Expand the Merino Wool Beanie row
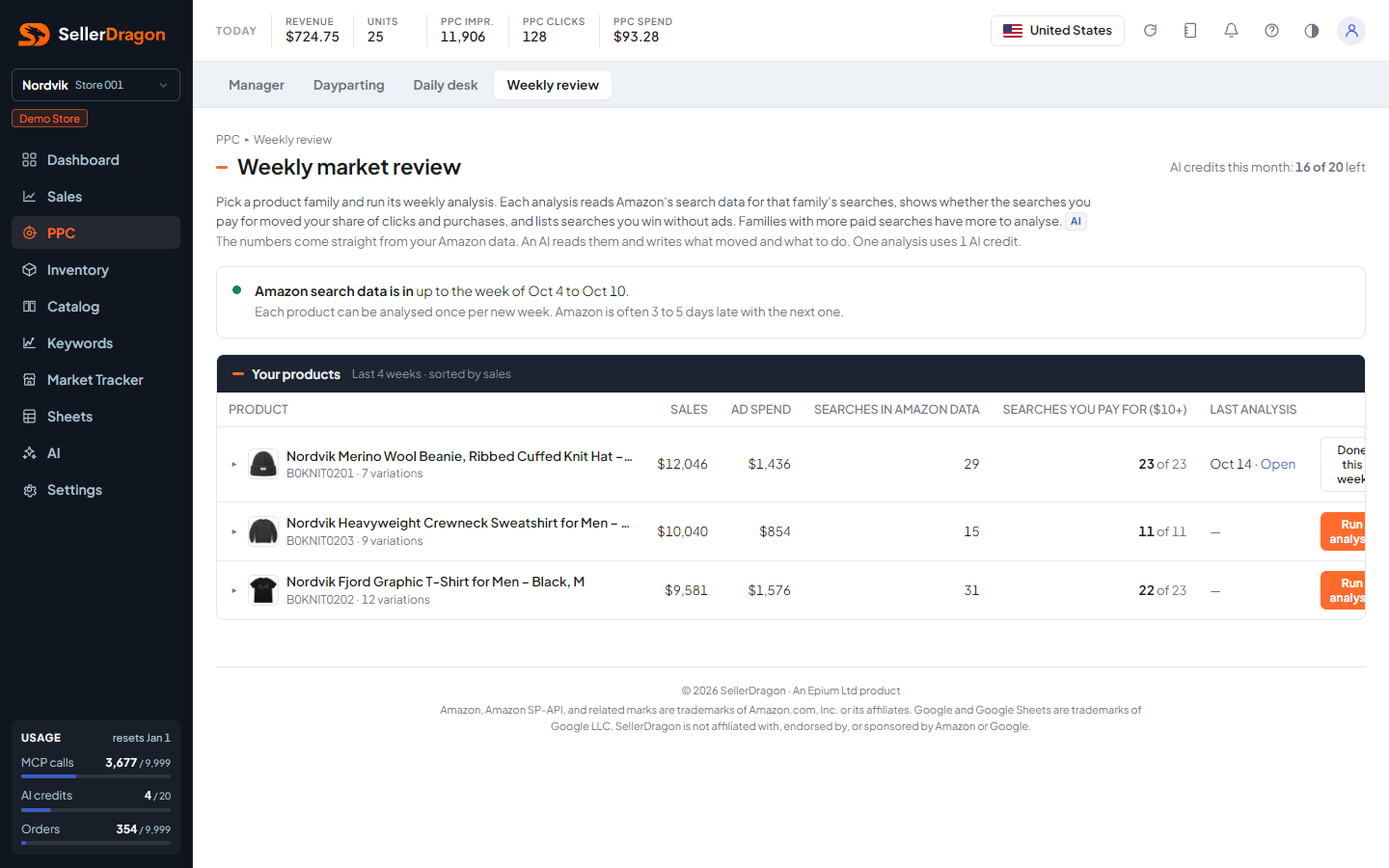 click(233, 465)
